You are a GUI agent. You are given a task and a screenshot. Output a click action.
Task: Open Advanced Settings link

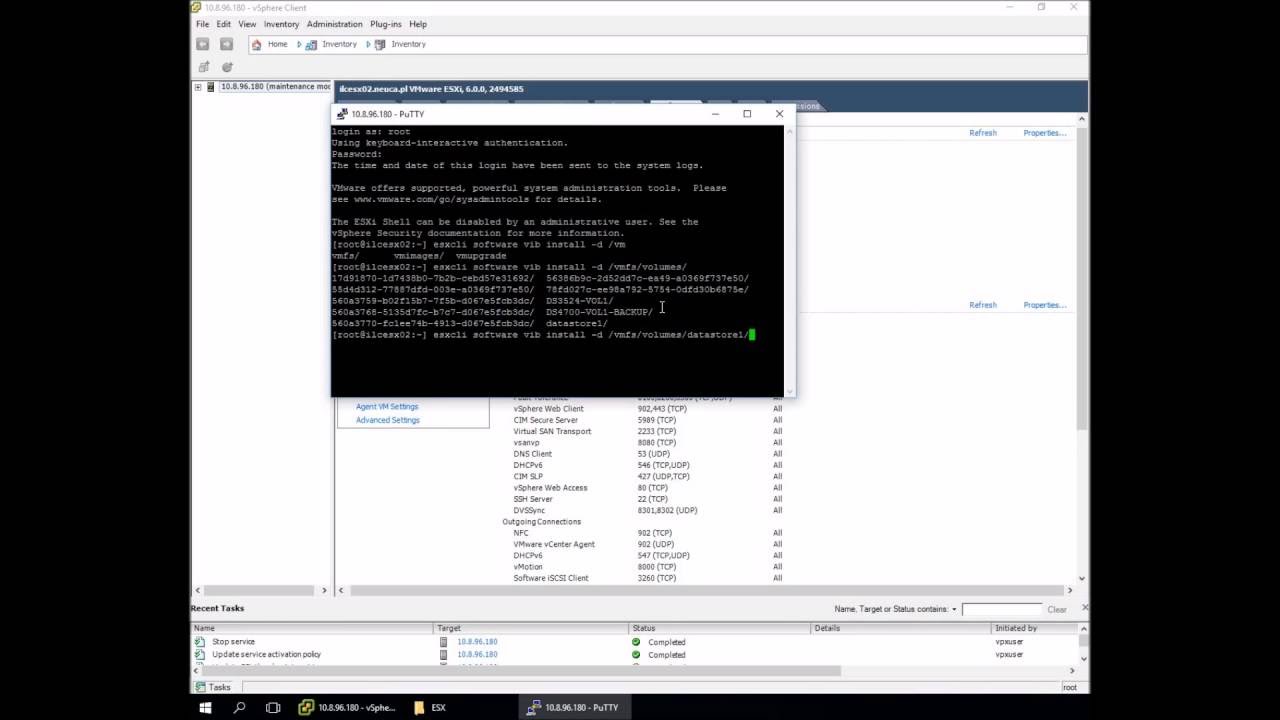point(388,420)
